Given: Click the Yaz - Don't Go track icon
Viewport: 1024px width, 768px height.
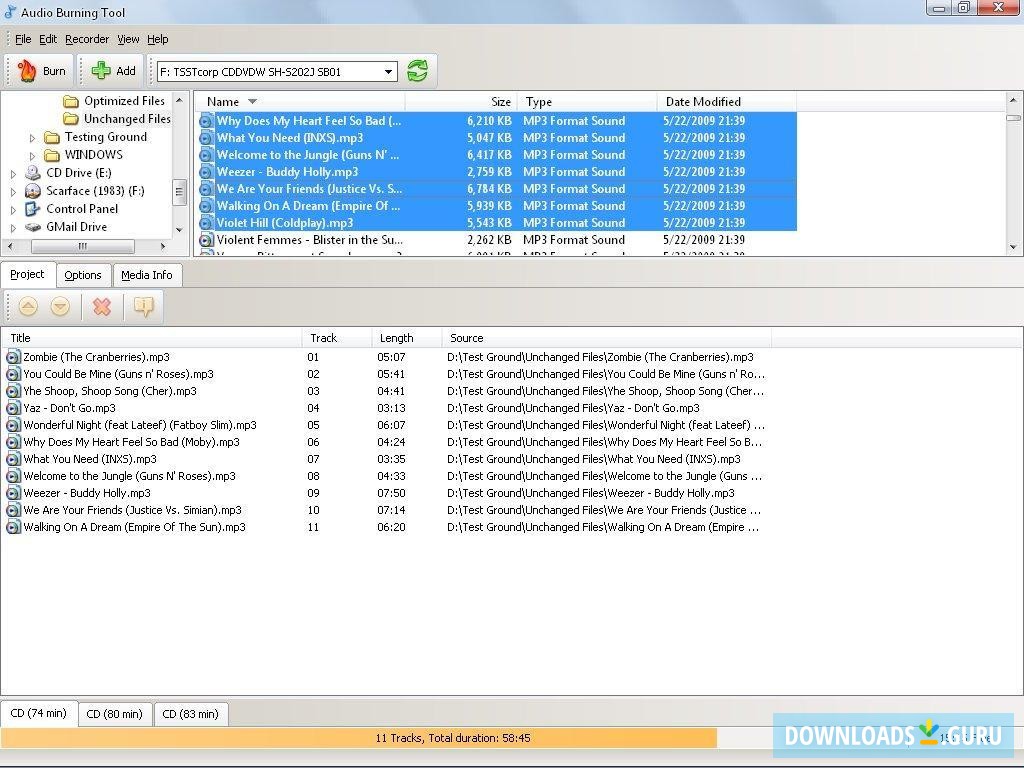Looking at the screenshot, I should [x=13, y=408].
